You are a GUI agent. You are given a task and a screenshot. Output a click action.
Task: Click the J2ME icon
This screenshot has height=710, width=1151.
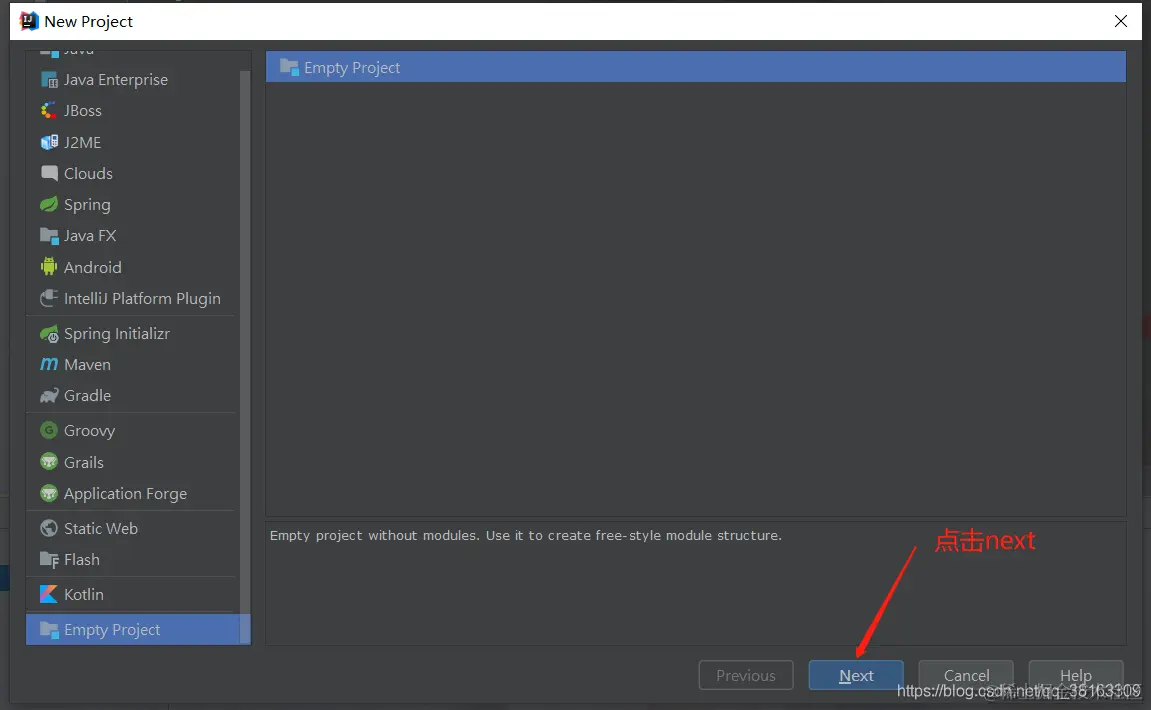pyautogui.click(x=49, y=142)
